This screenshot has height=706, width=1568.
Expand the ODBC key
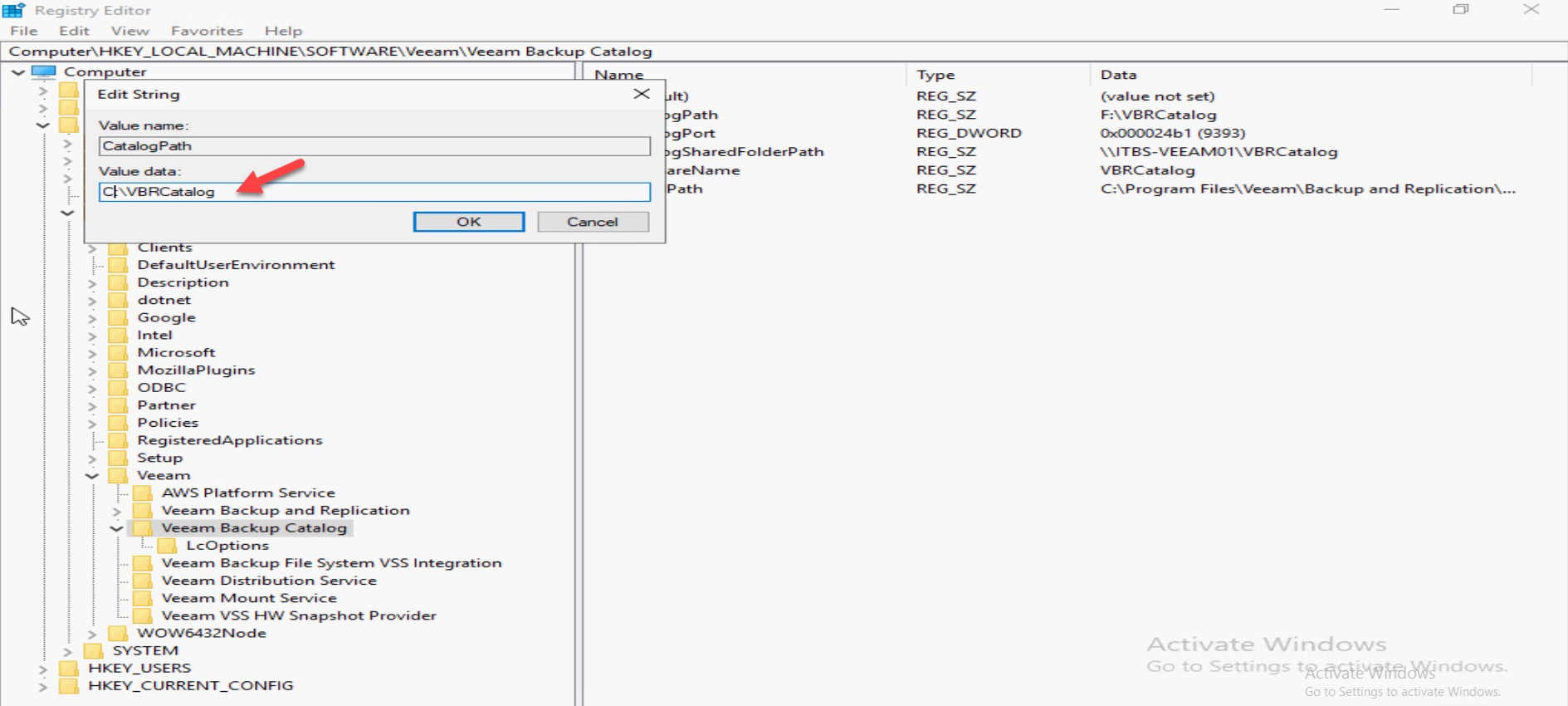tap(92, 388)
